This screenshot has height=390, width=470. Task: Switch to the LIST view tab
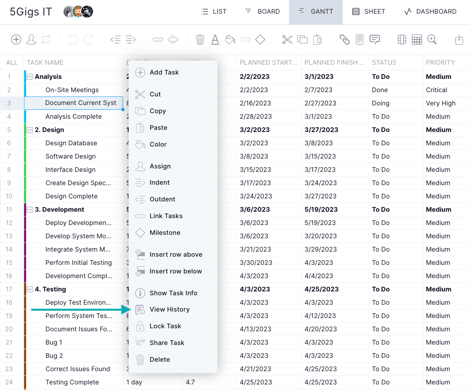214,12
